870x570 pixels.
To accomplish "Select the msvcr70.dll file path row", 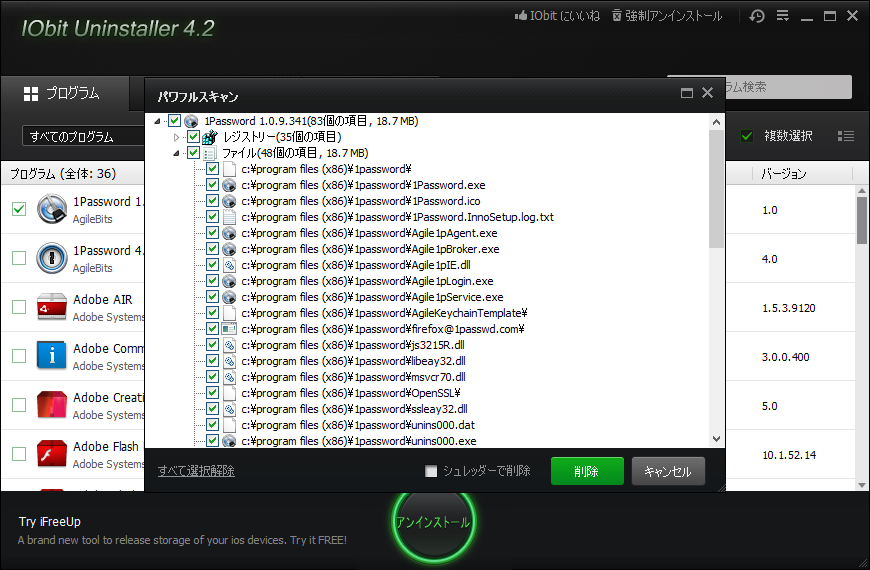I will coord(353,377).
